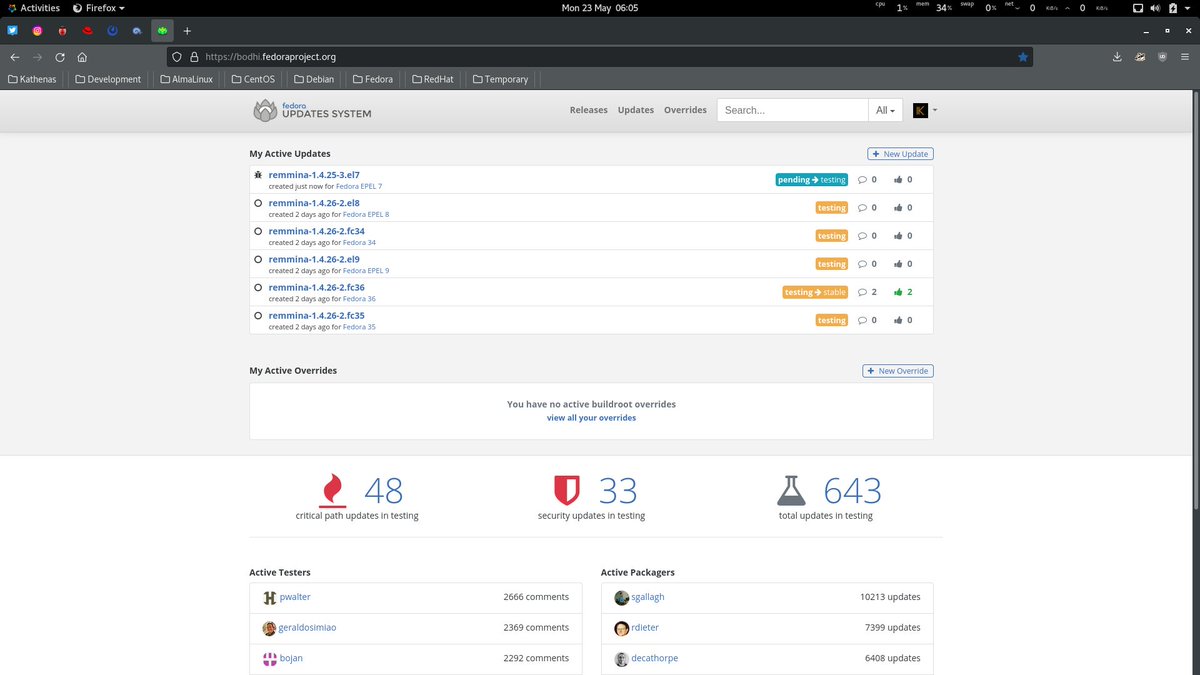Open the Updates menu item
This screenshot has width=1200, height=675.
coord(635,110)
